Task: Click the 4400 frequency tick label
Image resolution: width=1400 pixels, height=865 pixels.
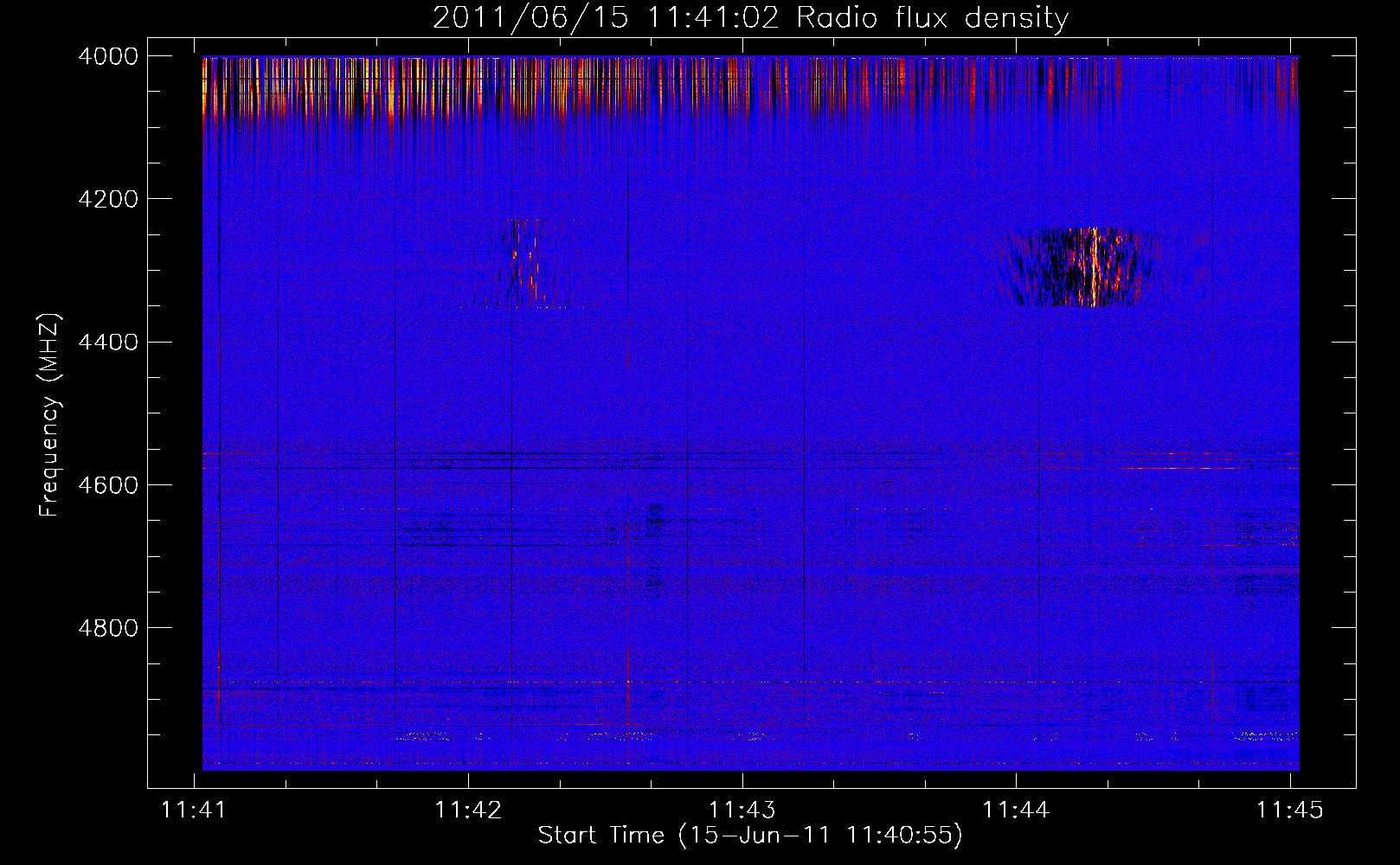Action: [108, 342]
